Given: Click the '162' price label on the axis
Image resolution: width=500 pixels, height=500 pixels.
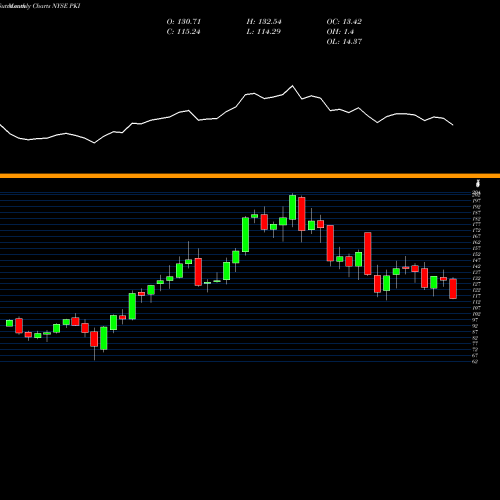Looking at the screenshot, I should pyautogui.click(x=477, y=242).
